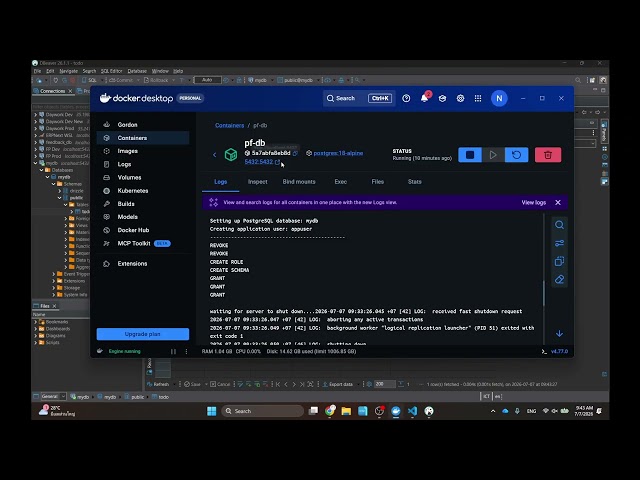Open Docker notifications bell
The image size is (640, 480).
coord(424,98)
